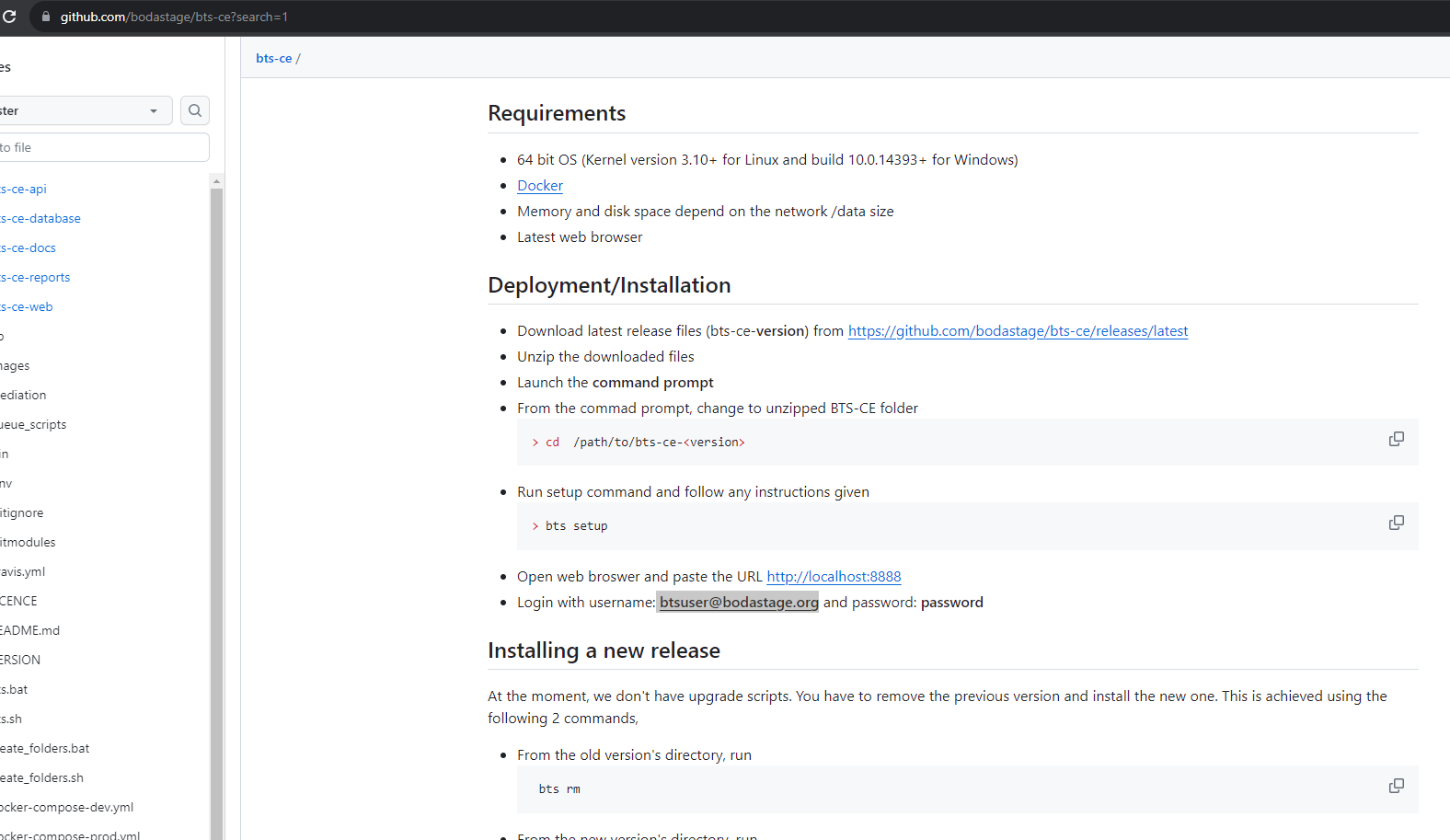The width and height of the screenshot is (1450, 840).
Task: Open the .gitignore file
Action: click(x=22, y=512)
